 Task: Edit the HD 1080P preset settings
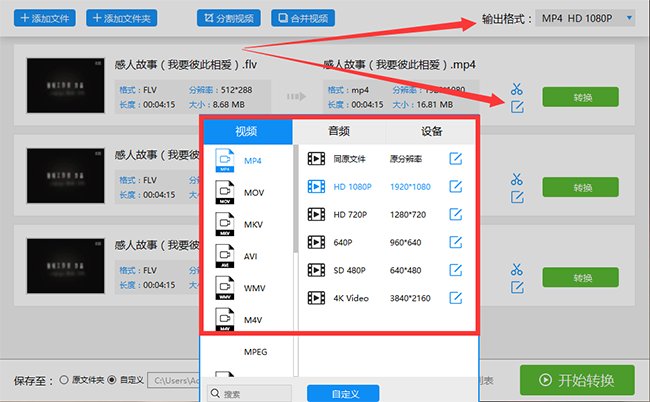pos(456,186)
